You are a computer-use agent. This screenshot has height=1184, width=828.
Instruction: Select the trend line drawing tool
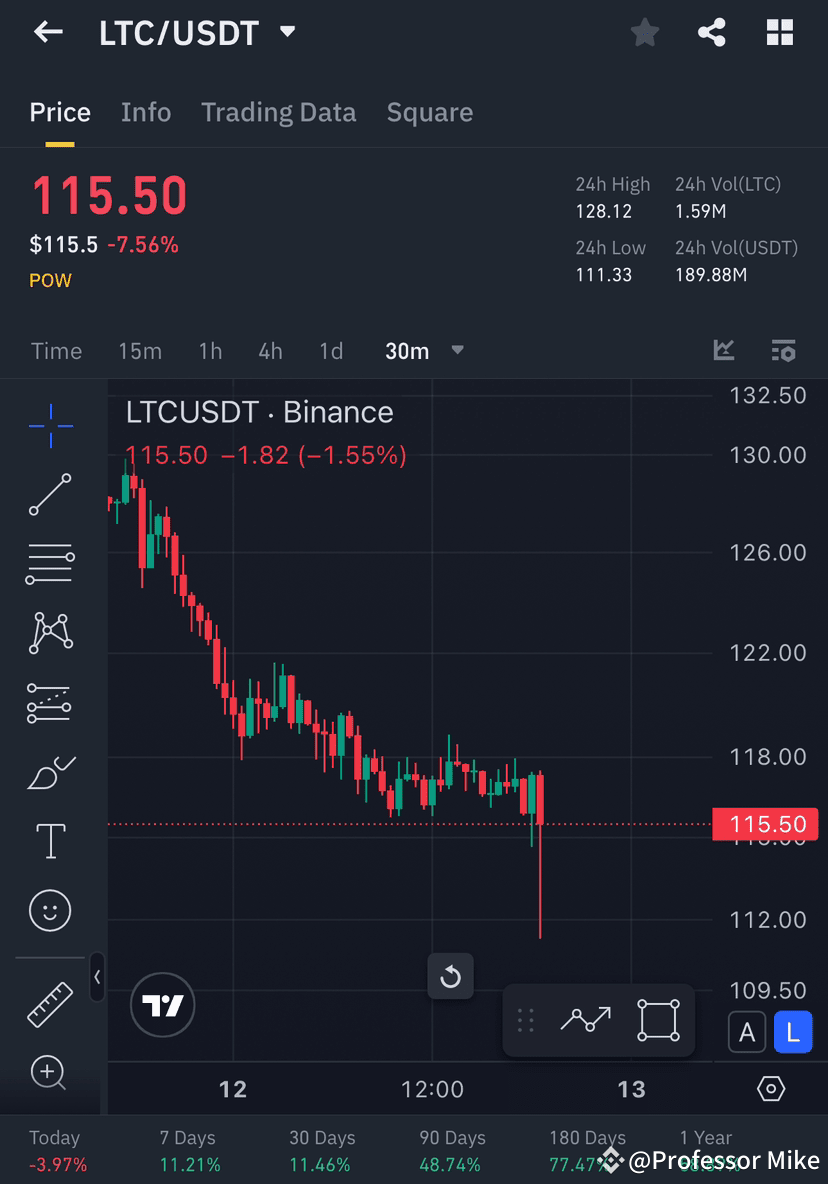coord(49,495)
